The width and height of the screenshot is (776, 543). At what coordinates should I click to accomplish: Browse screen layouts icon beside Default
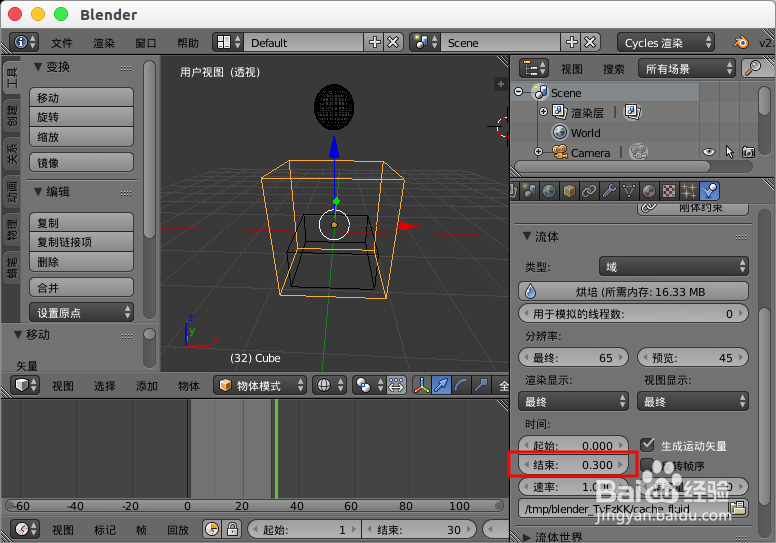pos(228,43)
